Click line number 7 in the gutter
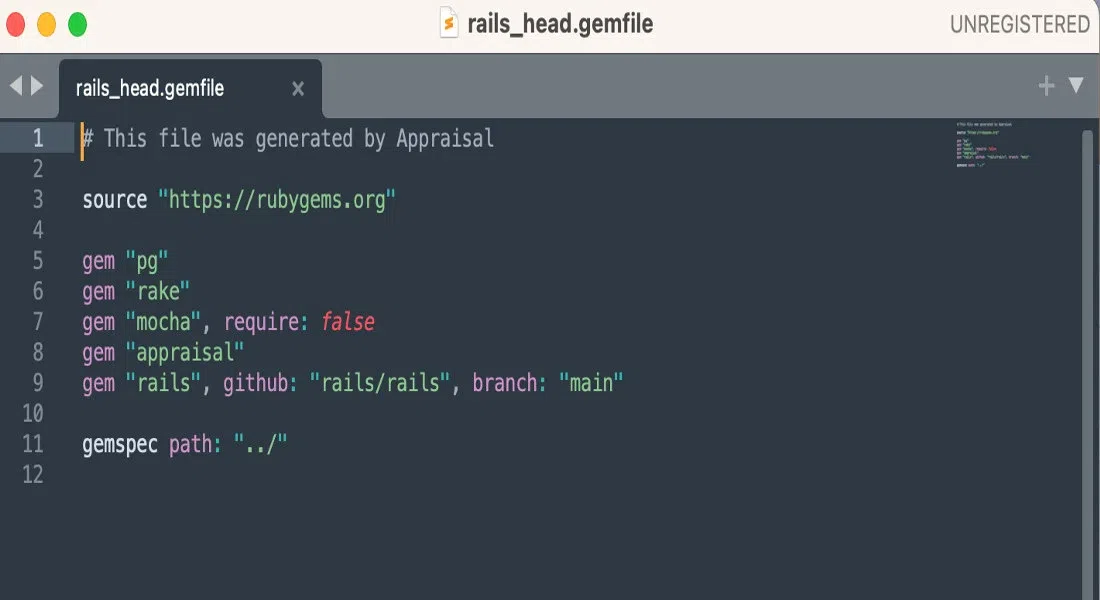This screenshot has width=1100, height=600. coord(38,321)
